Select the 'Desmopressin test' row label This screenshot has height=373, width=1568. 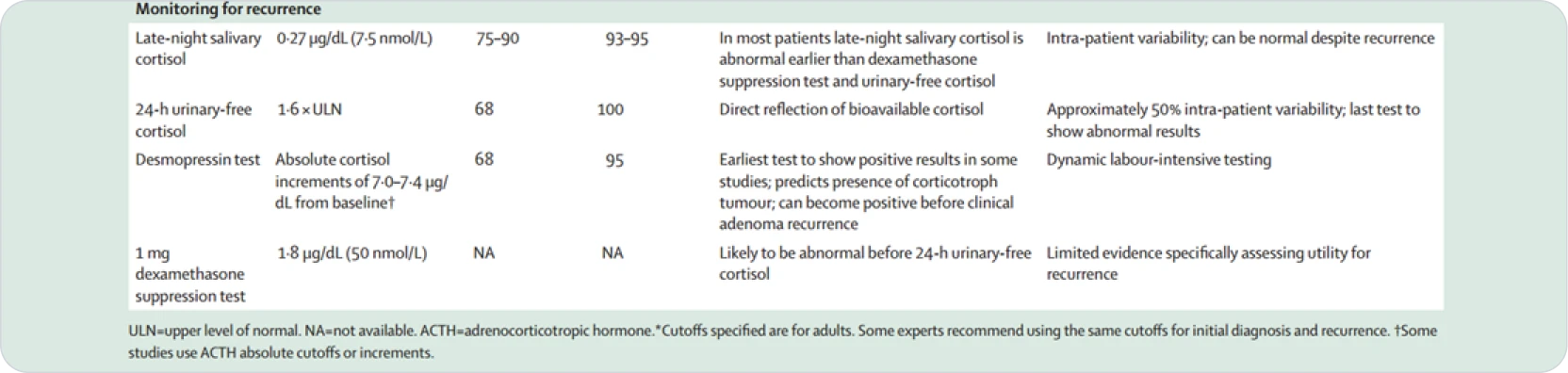[197, 159]
